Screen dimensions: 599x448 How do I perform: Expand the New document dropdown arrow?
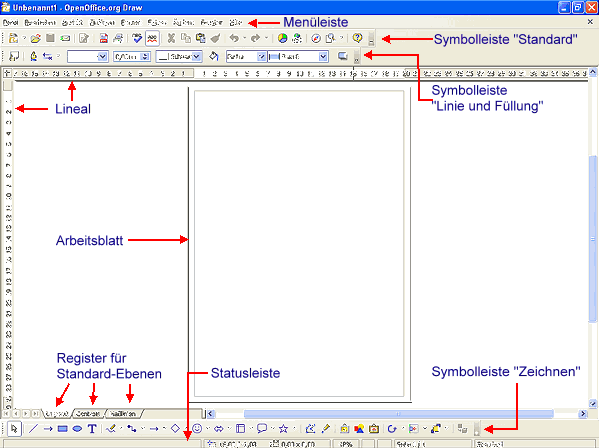point(24,38)
